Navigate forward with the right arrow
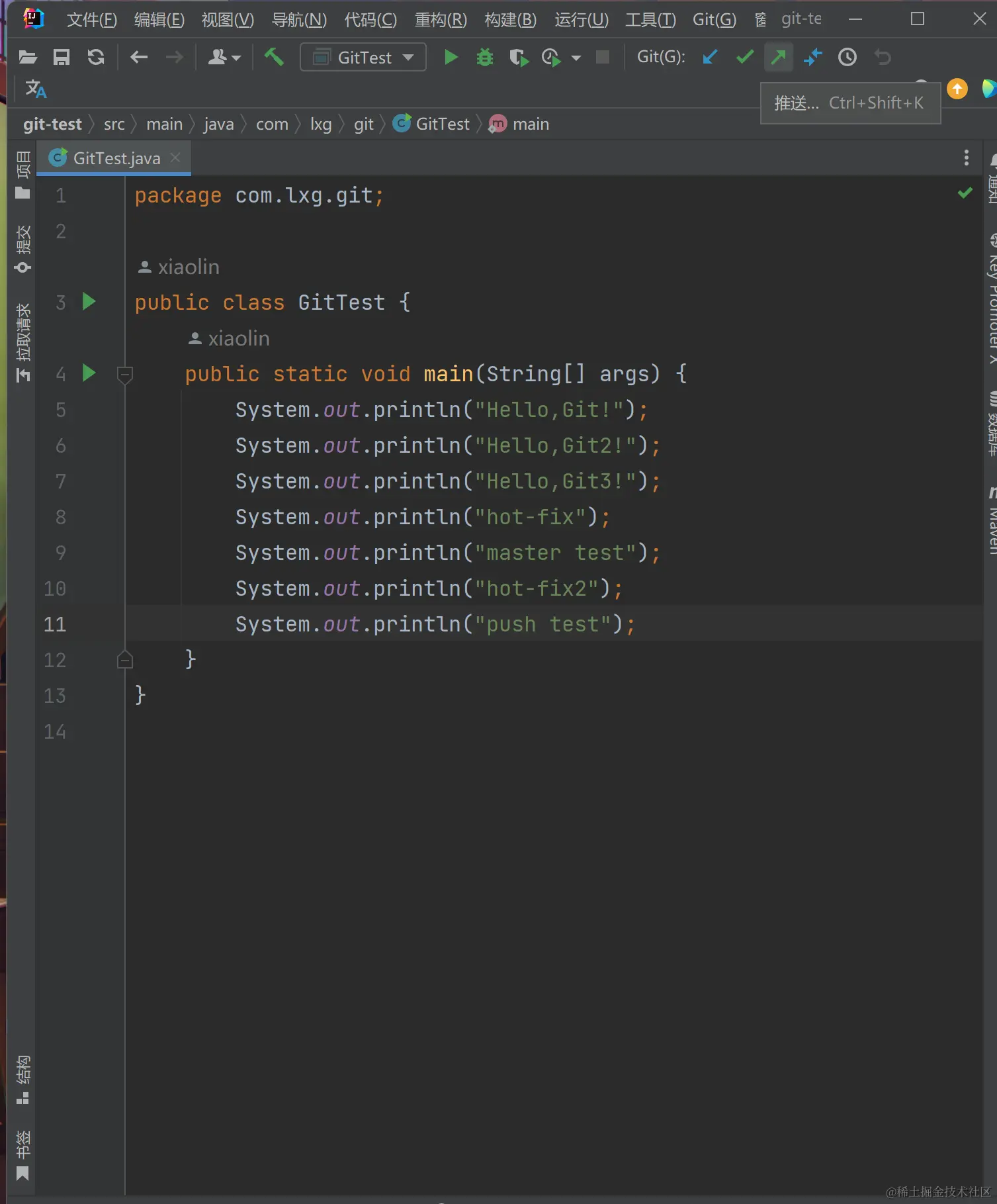997x1204 pixels. click(x=175, y=58)
